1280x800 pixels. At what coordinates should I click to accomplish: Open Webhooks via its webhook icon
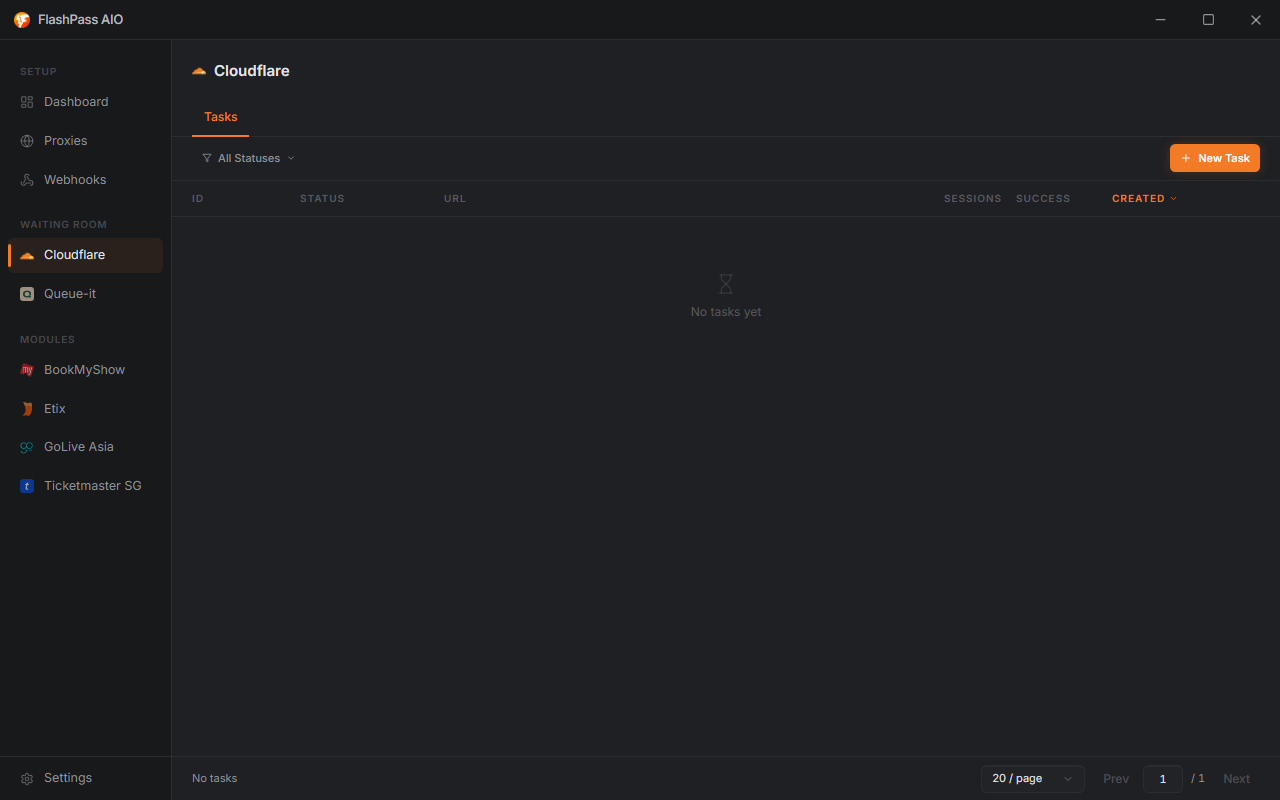pos(27,180)
